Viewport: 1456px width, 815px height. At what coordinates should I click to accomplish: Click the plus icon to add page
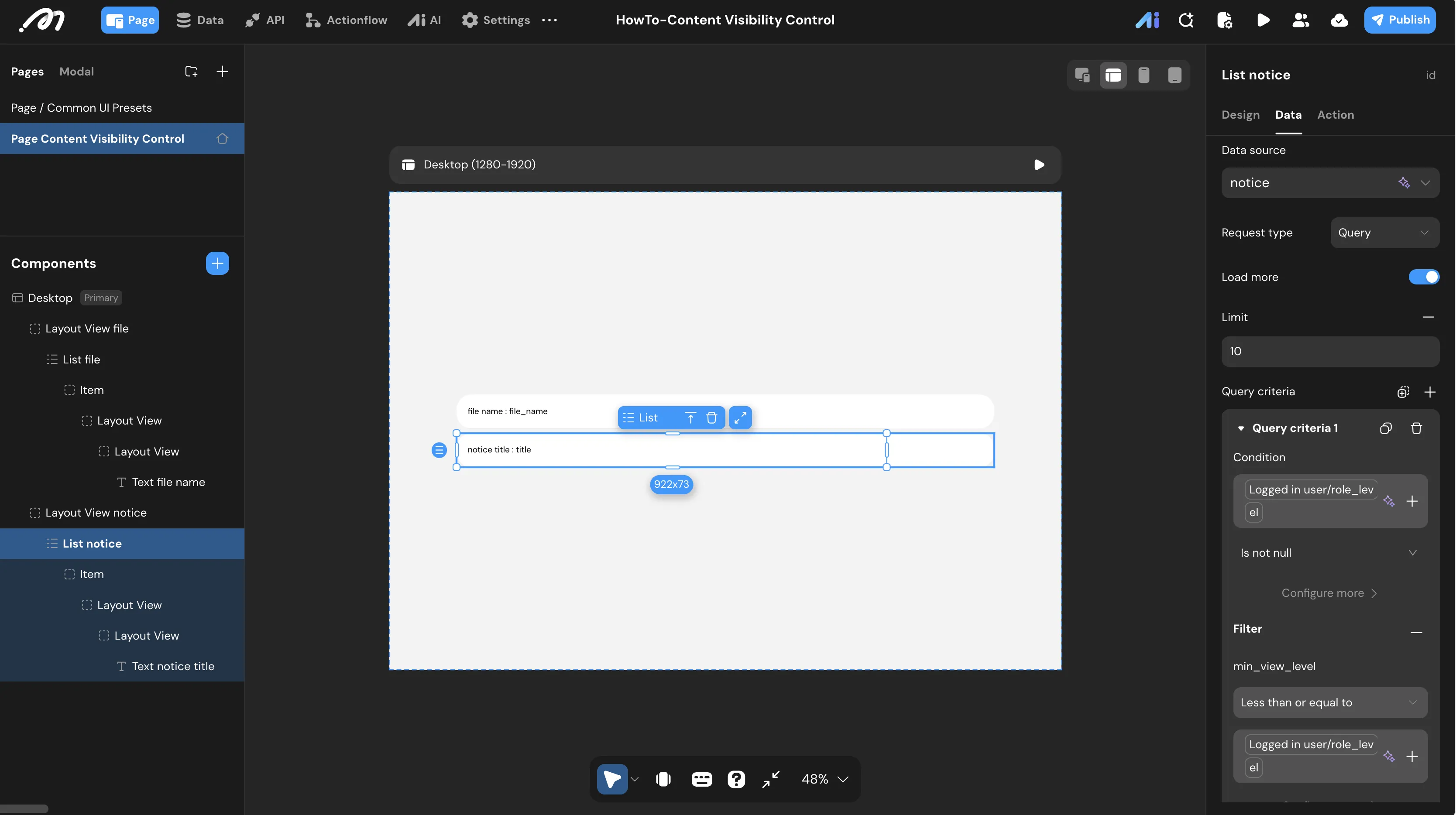(x=222, y=71)
